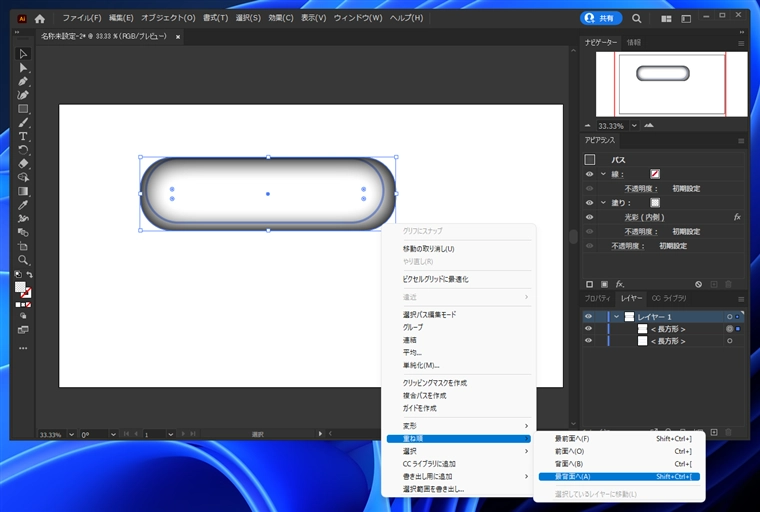Toggle visibility of the 光彩 (内側) effect
The image size is (760, 512).
[x=589, y=217]
